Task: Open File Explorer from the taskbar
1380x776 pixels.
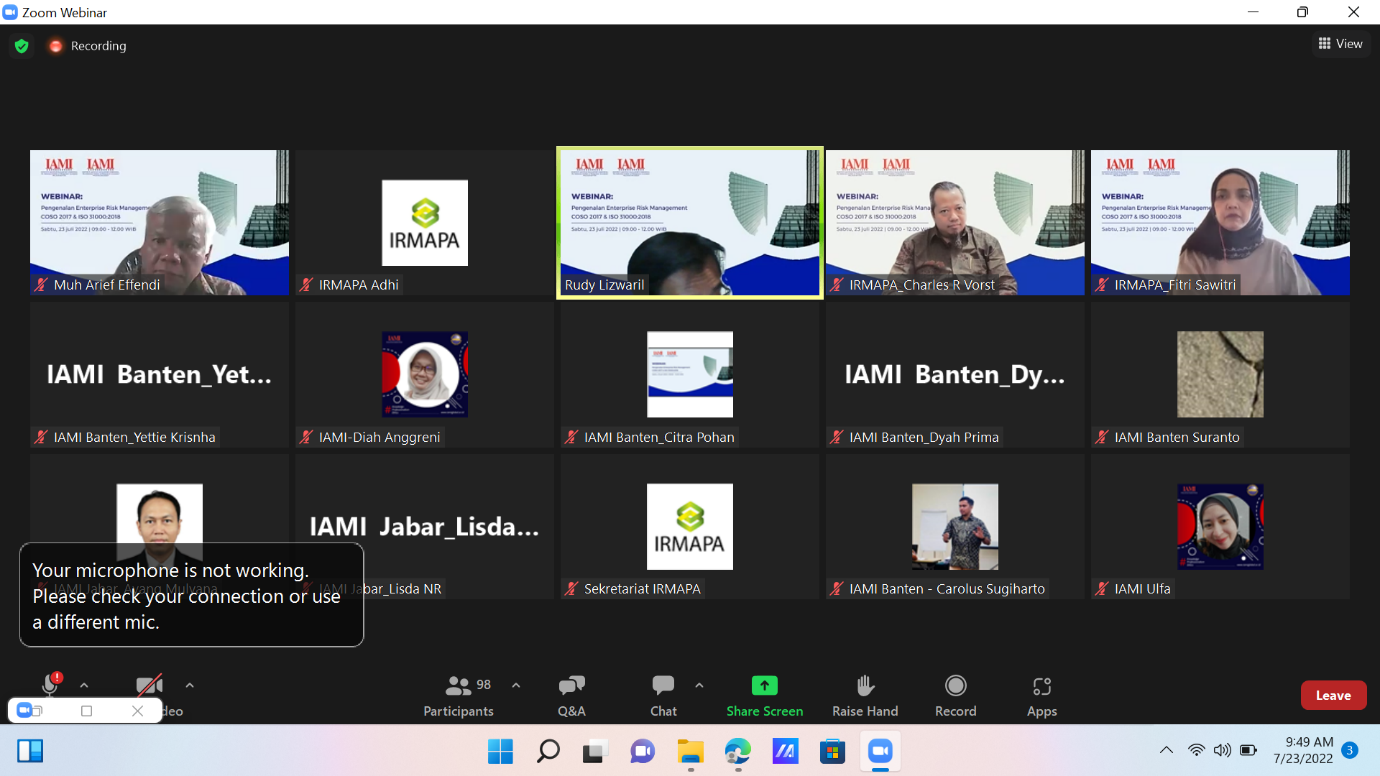Action: pos(690,751)
